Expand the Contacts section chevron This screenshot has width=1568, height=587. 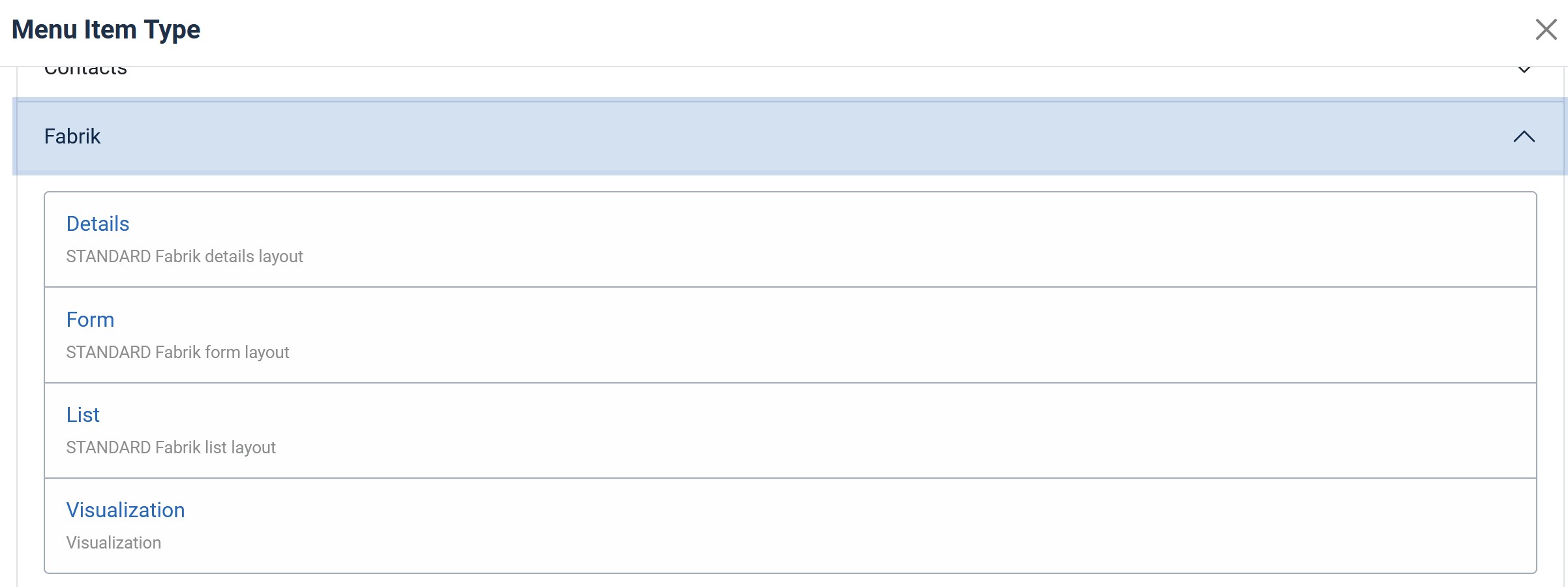(1524, 70)
